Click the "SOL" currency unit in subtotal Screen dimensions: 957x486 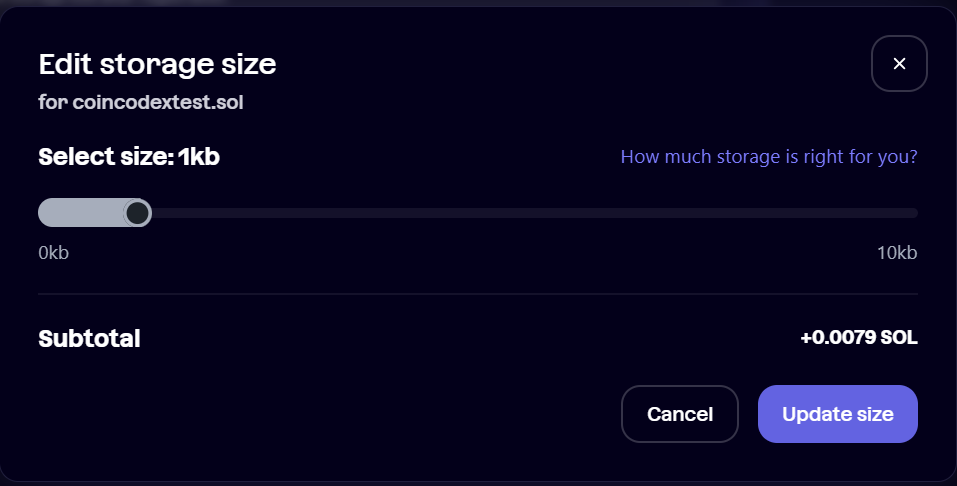[899, 338]
